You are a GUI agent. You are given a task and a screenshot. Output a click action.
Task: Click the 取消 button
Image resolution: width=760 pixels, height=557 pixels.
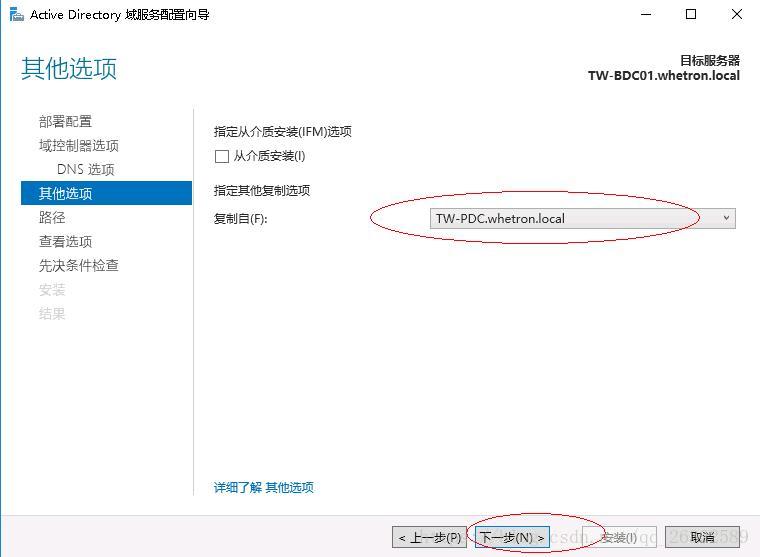point(702,537)
